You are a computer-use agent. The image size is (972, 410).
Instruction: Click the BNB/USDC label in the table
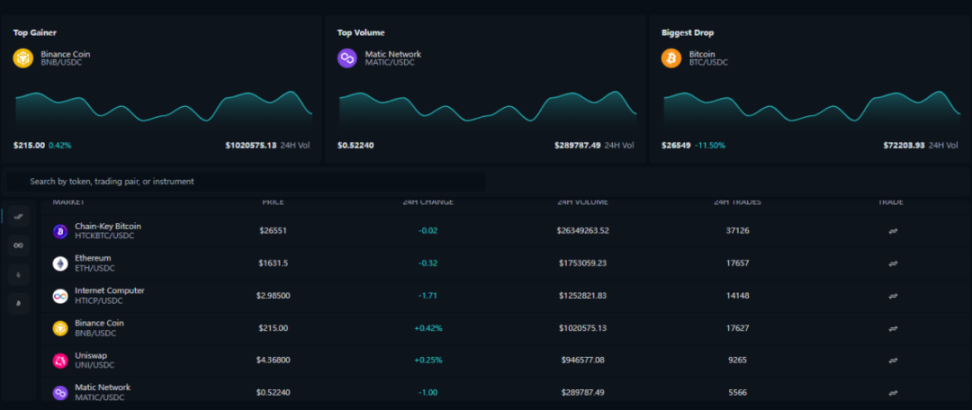95,333
